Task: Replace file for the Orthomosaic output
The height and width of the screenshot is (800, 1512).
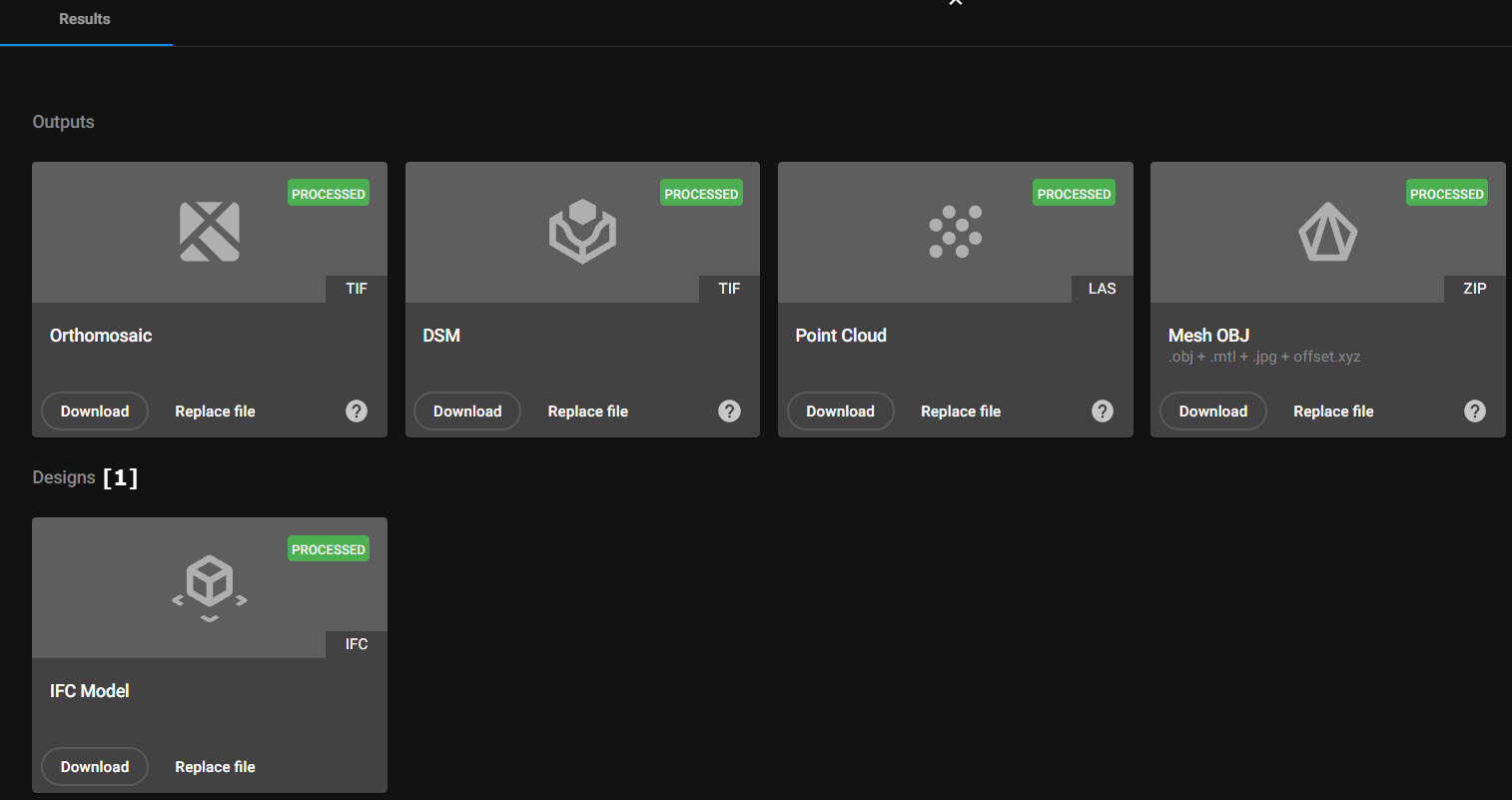Action: 215,411
